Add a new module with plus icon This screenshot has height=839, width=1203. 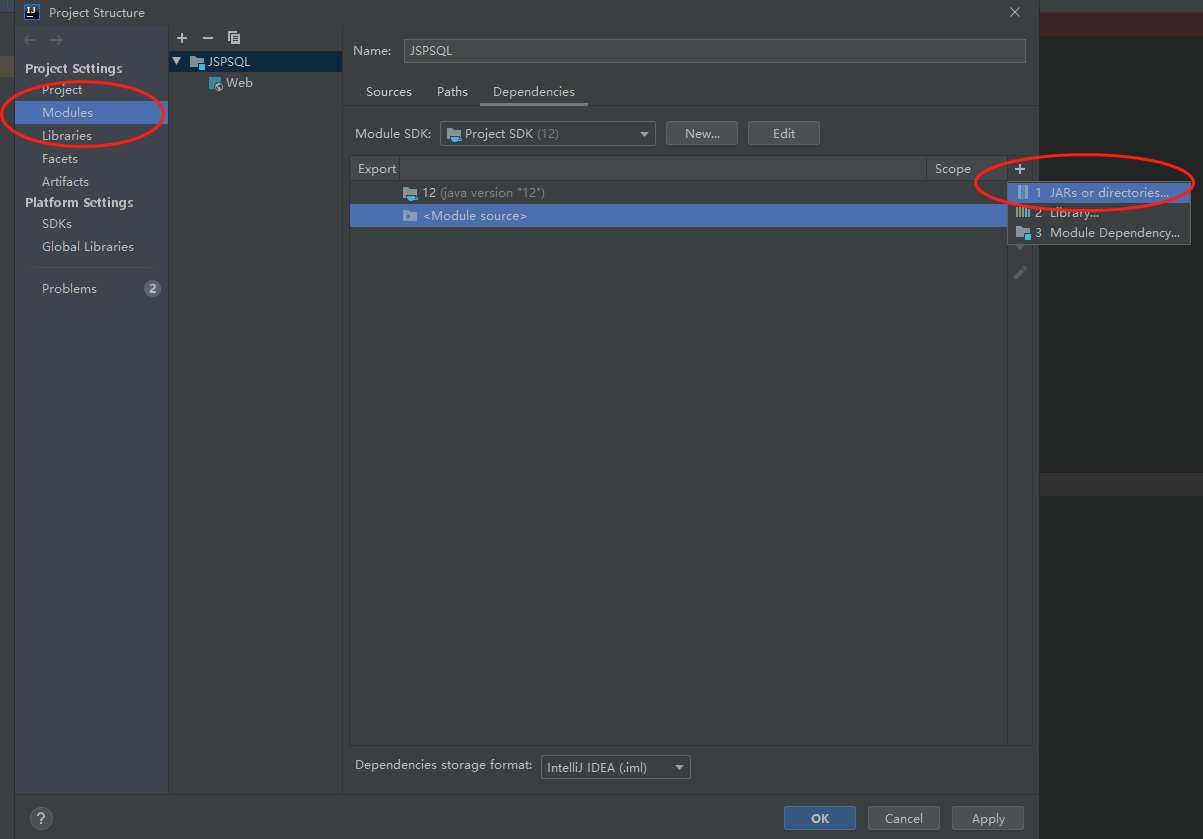(182, 38)
